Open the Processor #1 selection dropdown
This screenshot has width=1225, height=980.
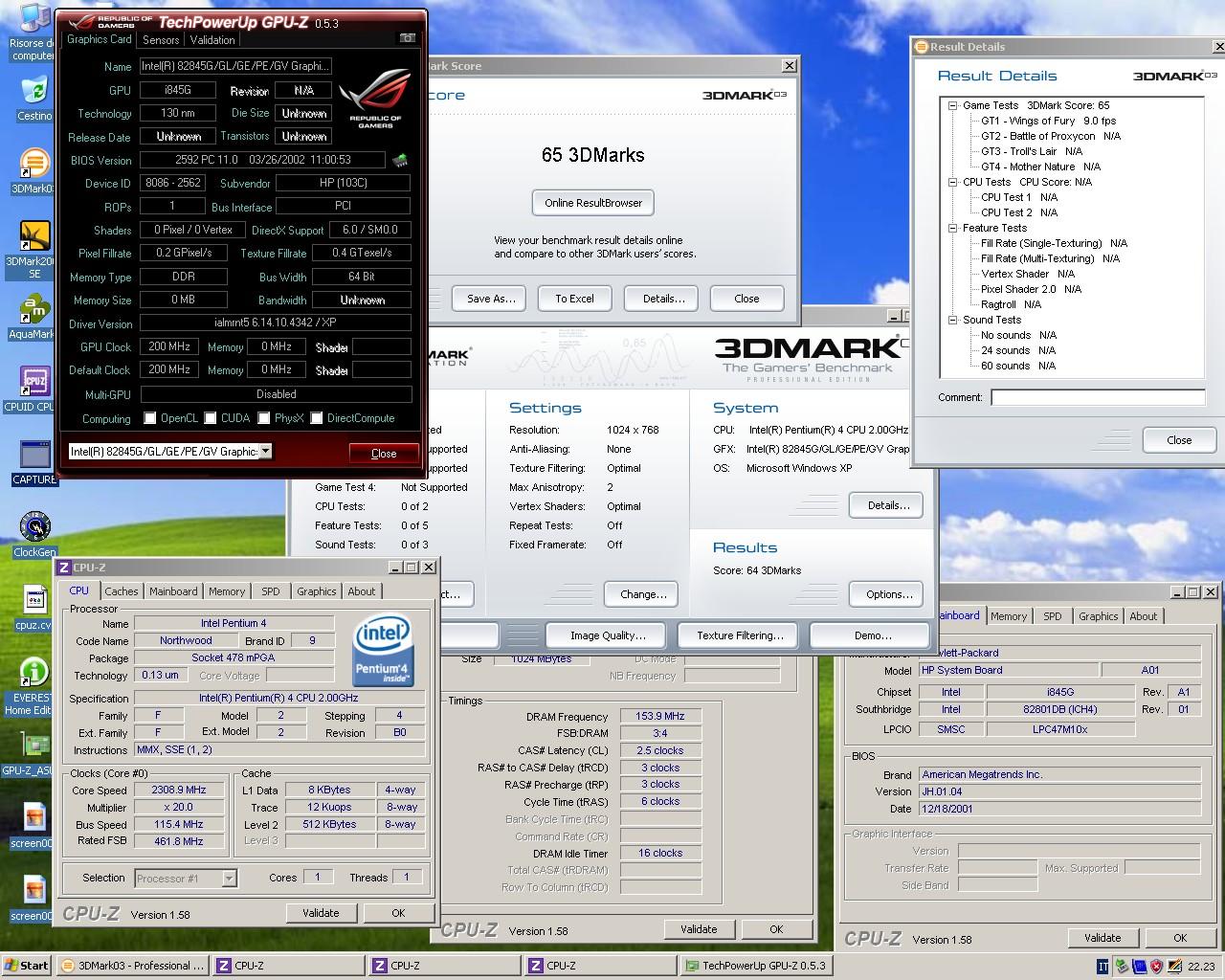(x=229, y=878)
